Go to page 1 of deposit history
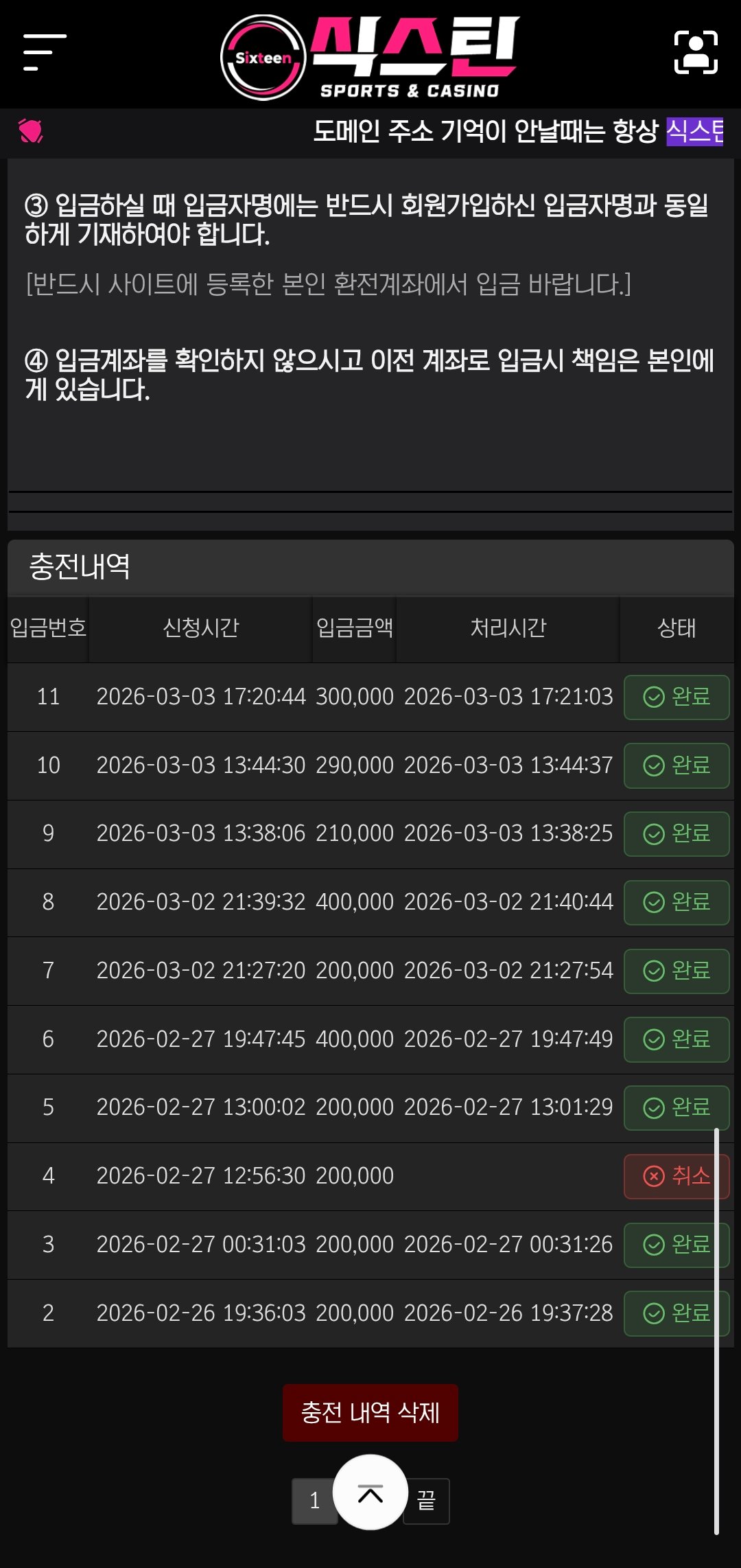Viewport: 741px width, 1568px height. tap(314, 1501)
